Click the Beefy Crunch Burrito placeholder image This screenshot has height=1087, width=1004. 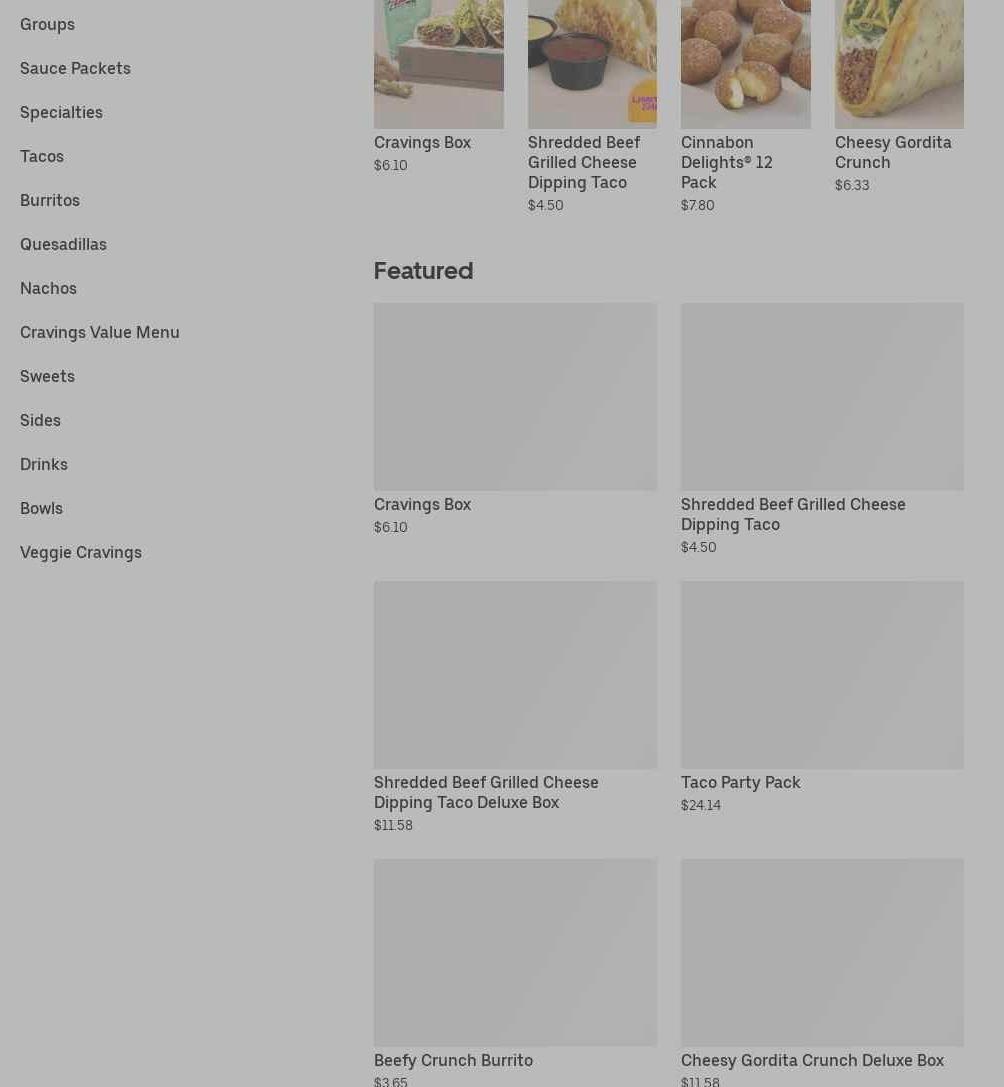[515, 953]
